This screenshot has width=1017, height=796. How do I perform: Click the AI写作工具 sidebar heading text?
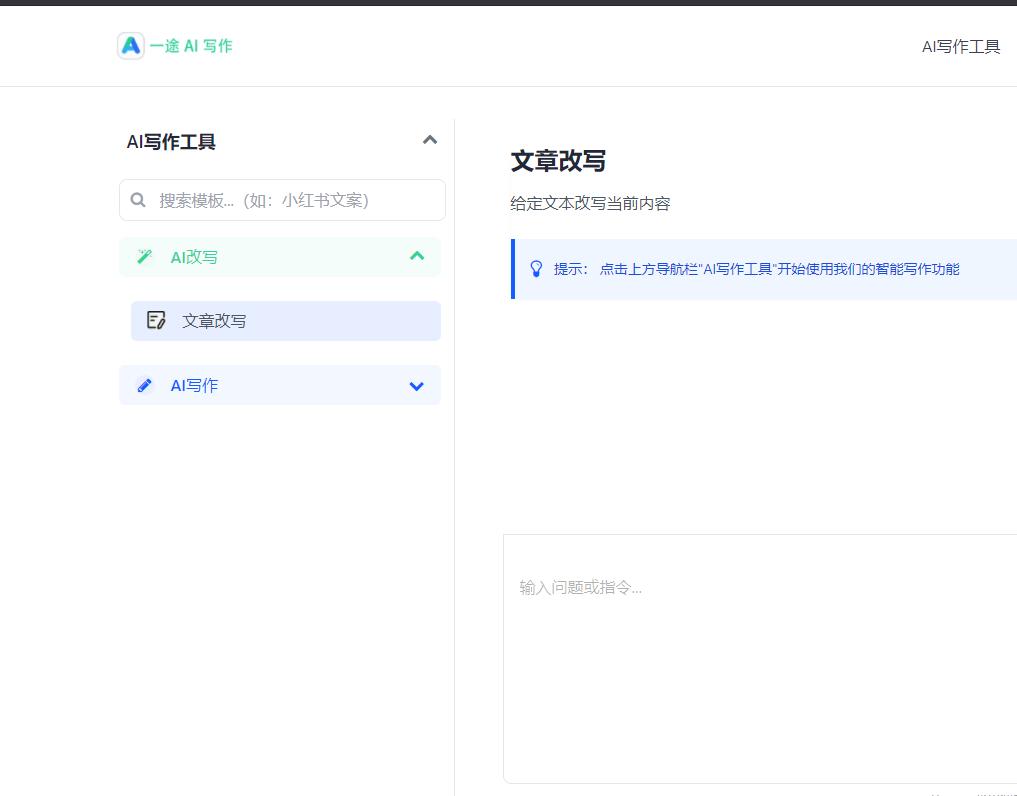(x=171, y=142)
